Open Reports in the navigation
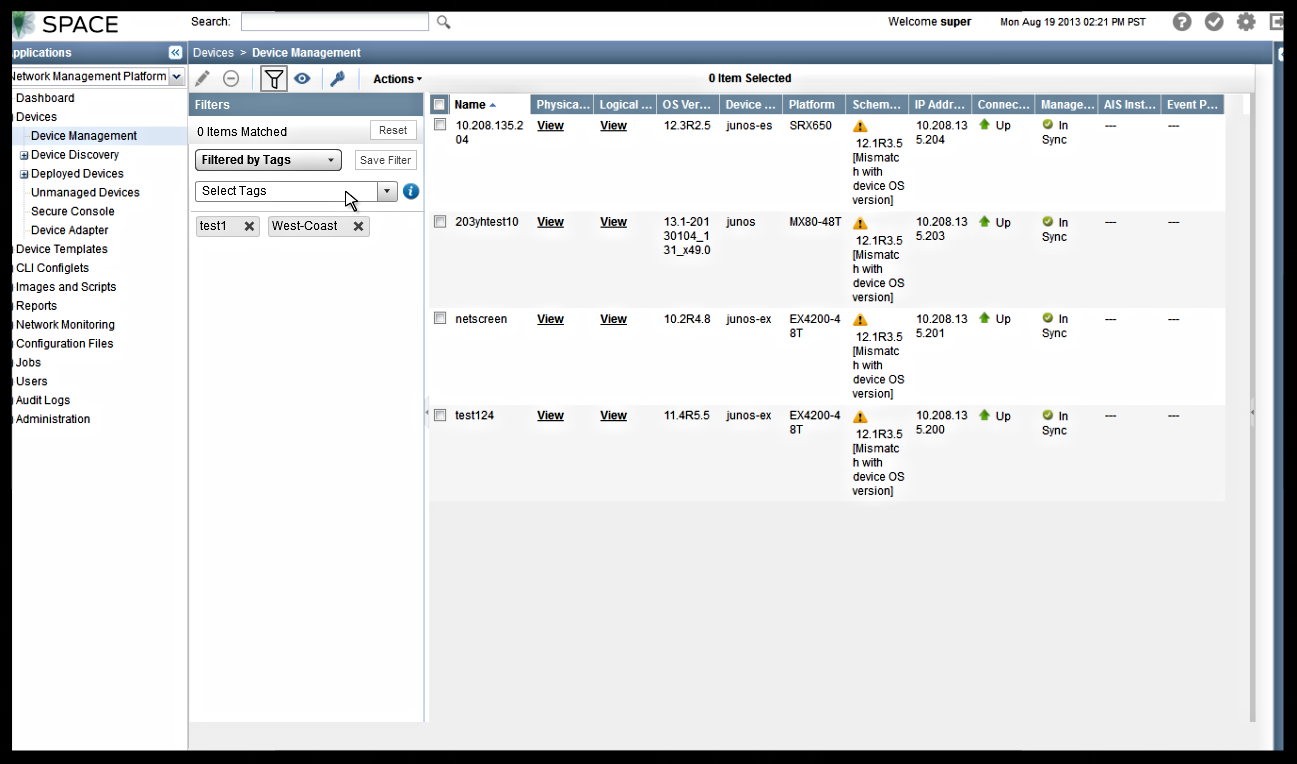The image size is (1297, 764). click(x=36, y=306)
